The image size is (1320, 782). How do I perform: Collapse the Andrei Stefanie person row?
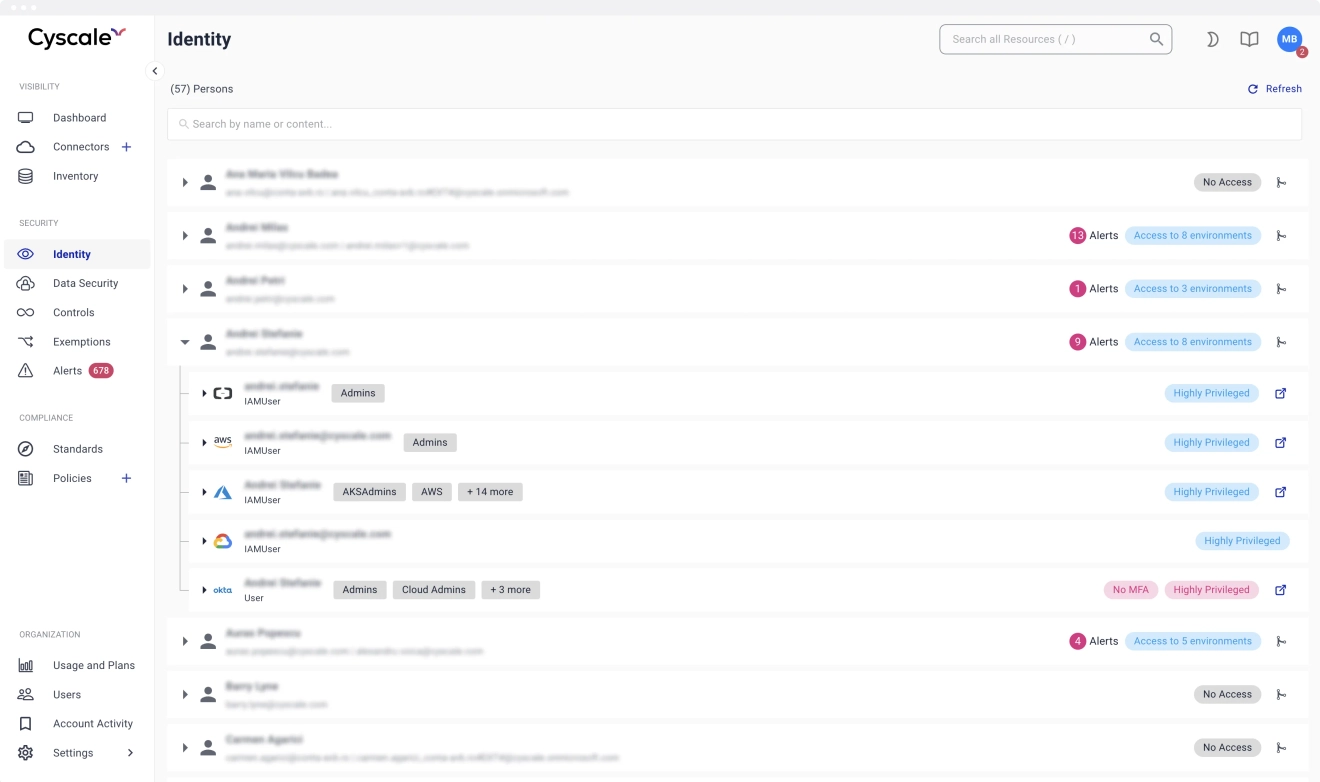click(x=184, y=341)
